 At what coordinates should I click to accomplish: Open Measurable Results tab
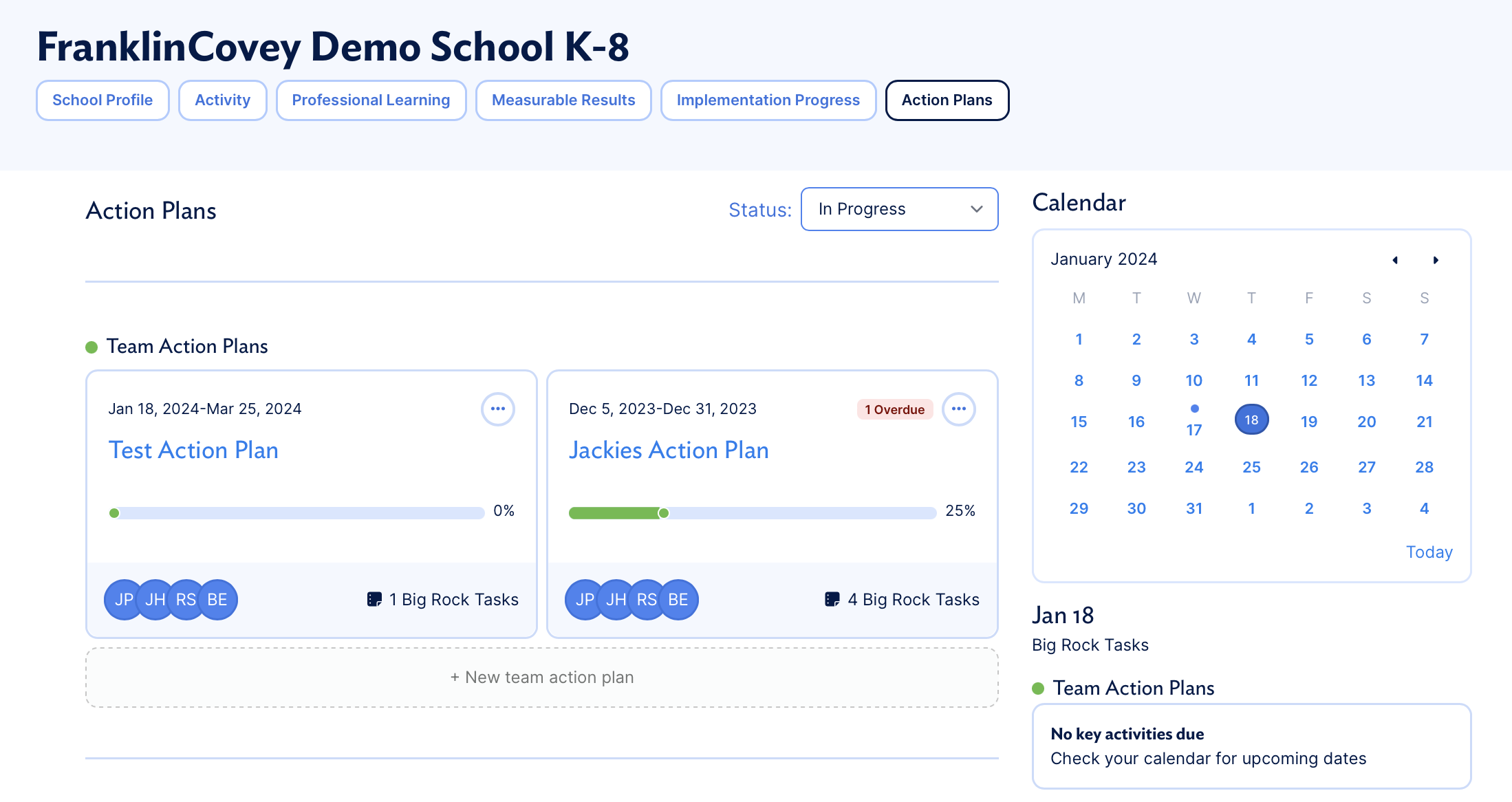pos(563,100)
